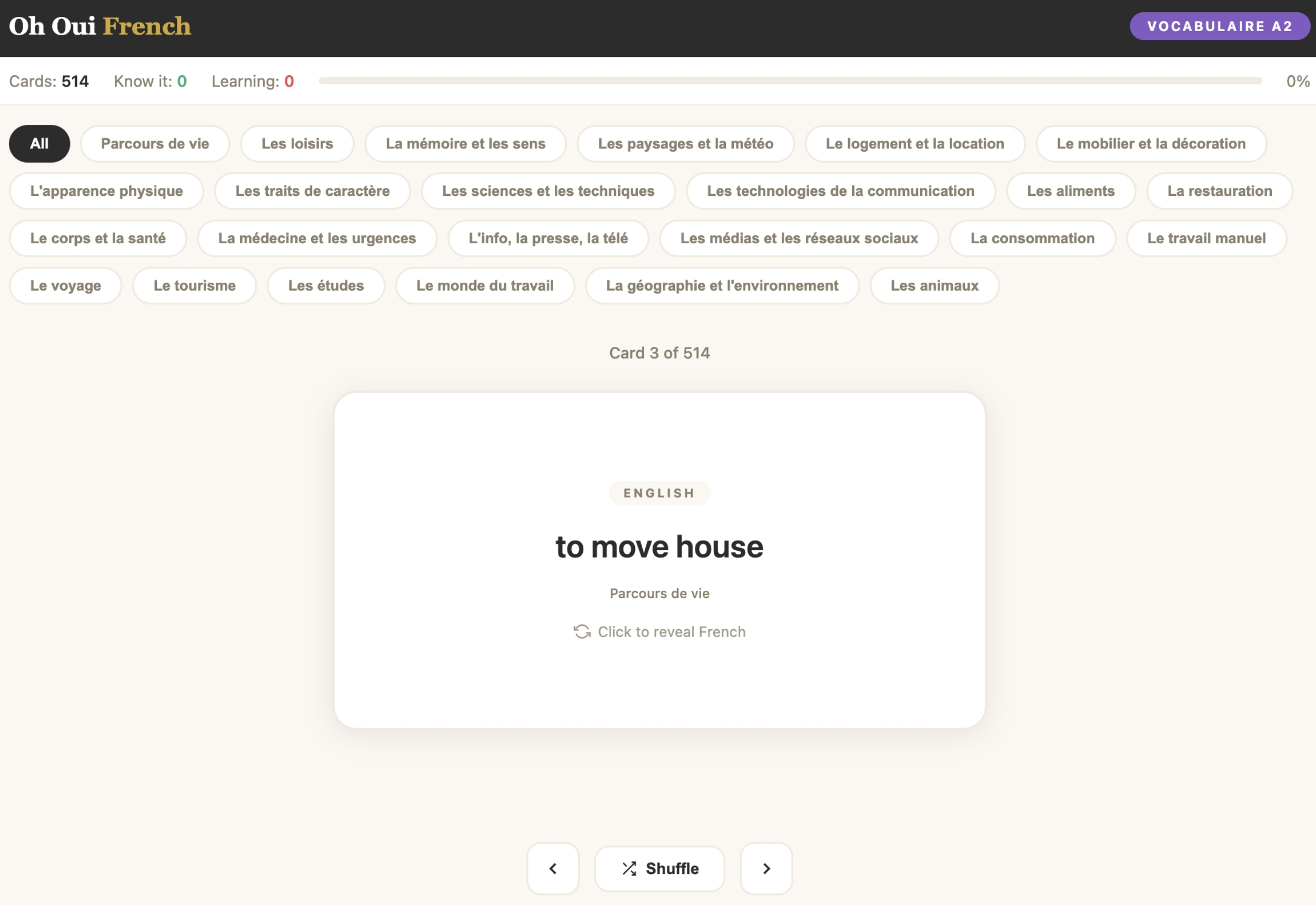Viewport: 1316px width, 905px height.
Task: Click the ENGLISH language badge on card
Action: point(660,493)
